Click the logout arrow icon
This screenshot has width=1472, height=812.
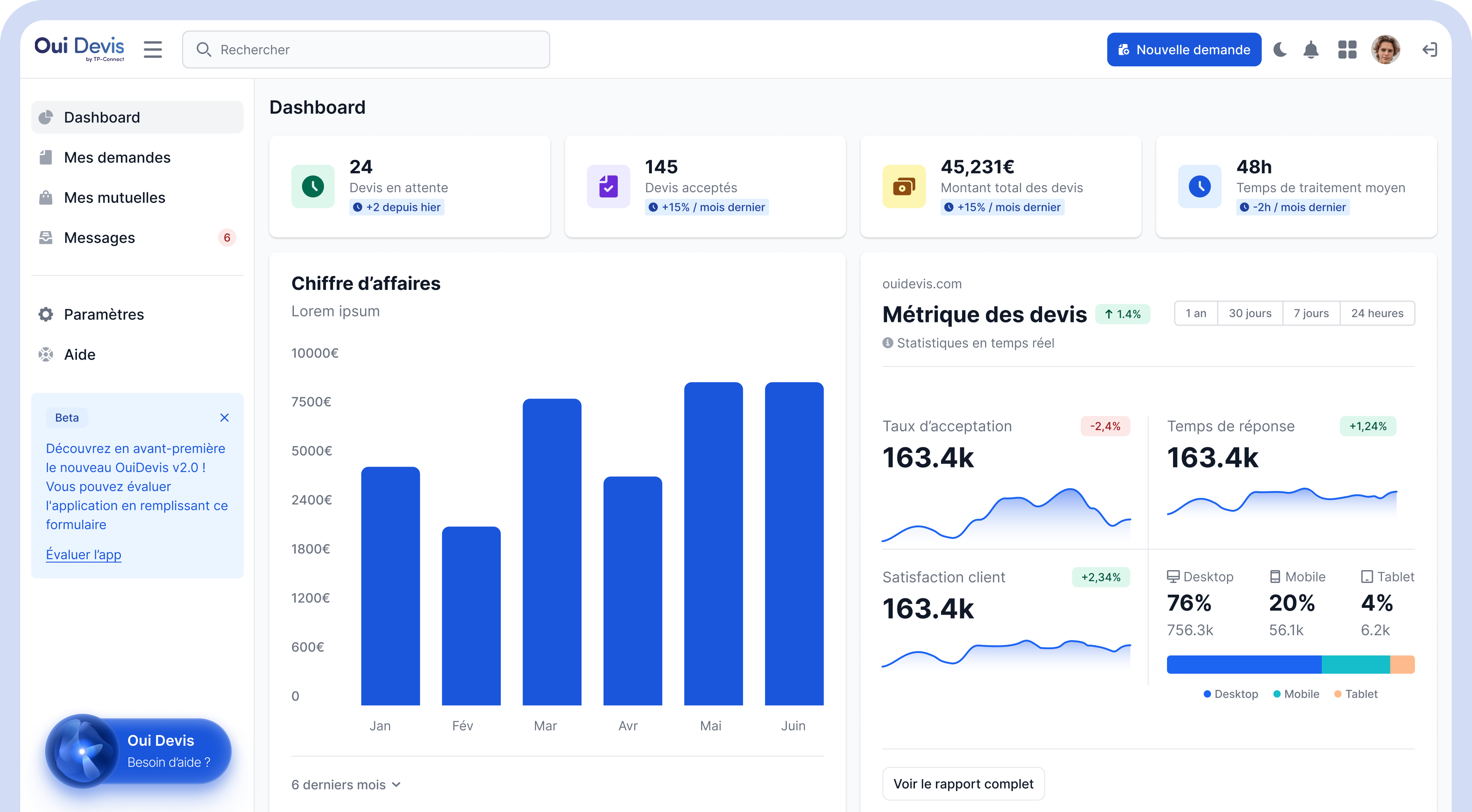[1429, 50]
